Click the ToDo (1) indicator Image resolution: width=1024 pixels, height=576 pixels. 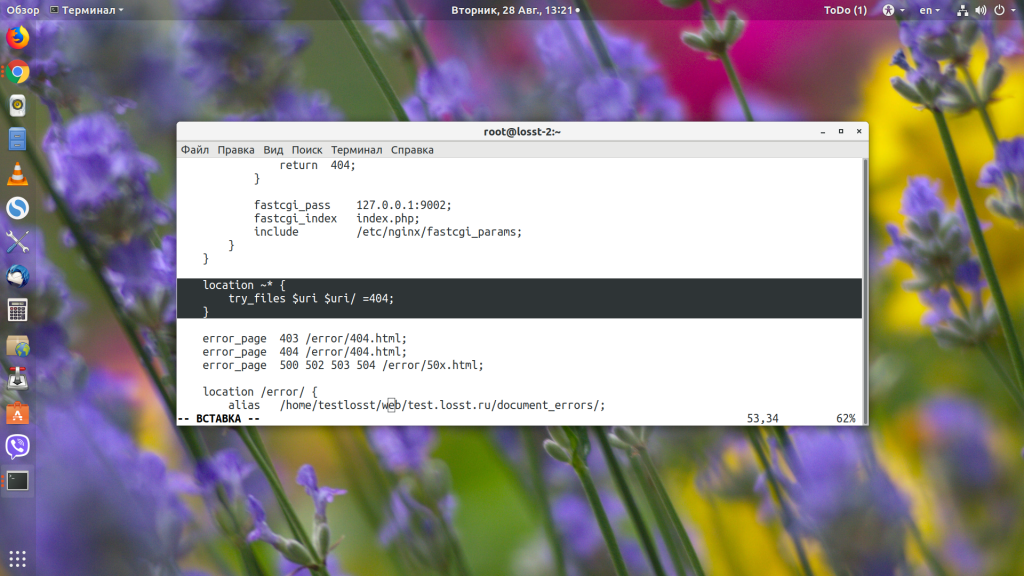(x=845, y=10)
